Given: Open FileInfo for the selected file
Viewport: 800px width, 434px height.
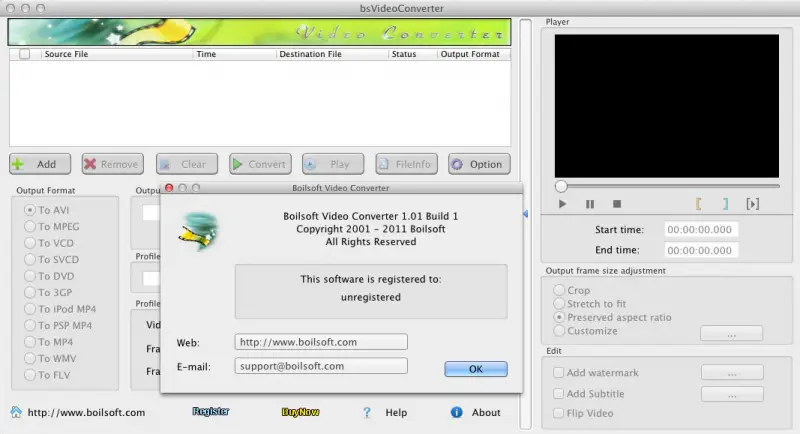Looking at the screenshot, I should [x=407, y=164].
